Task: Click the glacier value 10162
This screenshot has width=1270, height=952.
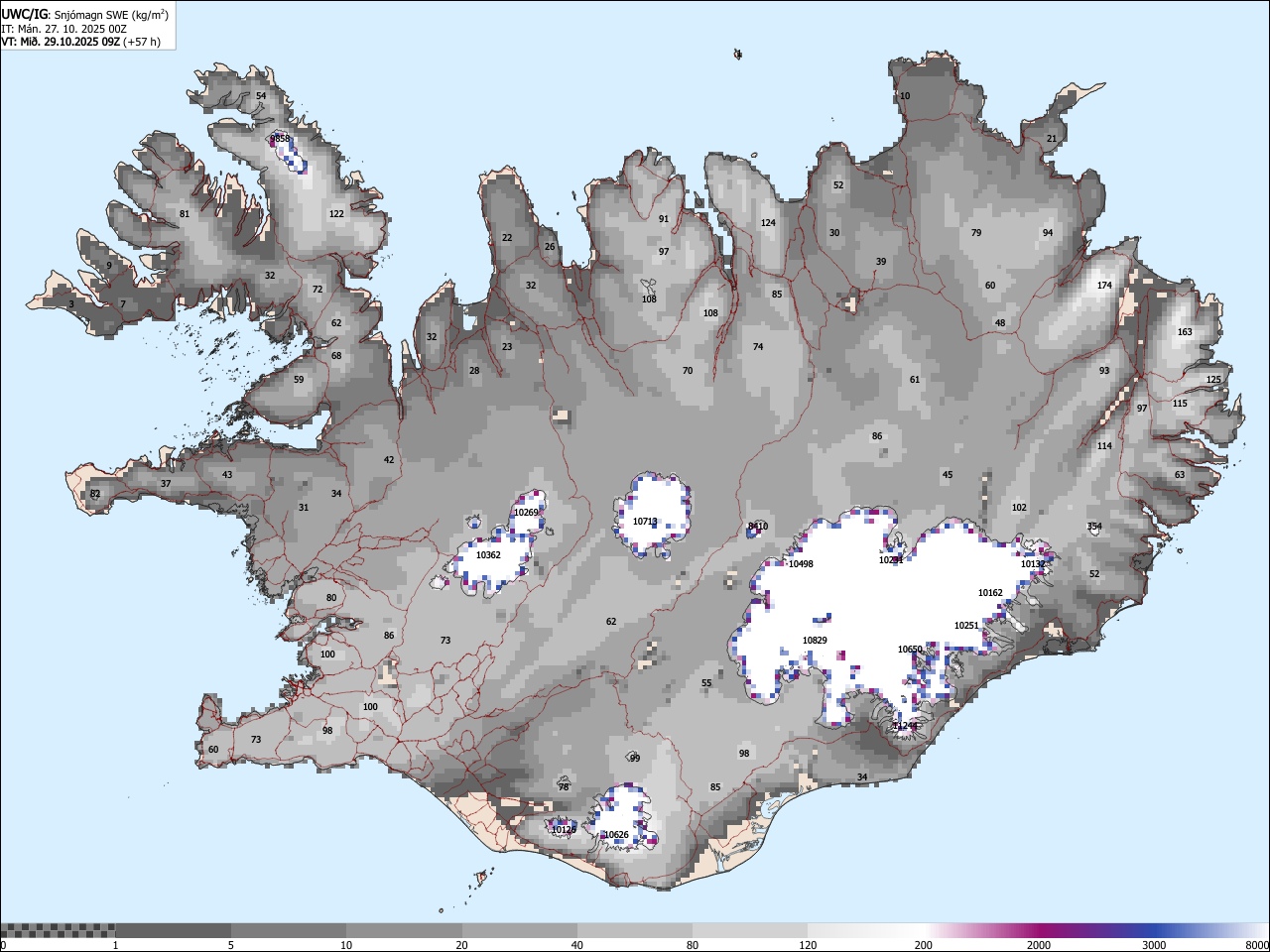Action: point(990,593)
